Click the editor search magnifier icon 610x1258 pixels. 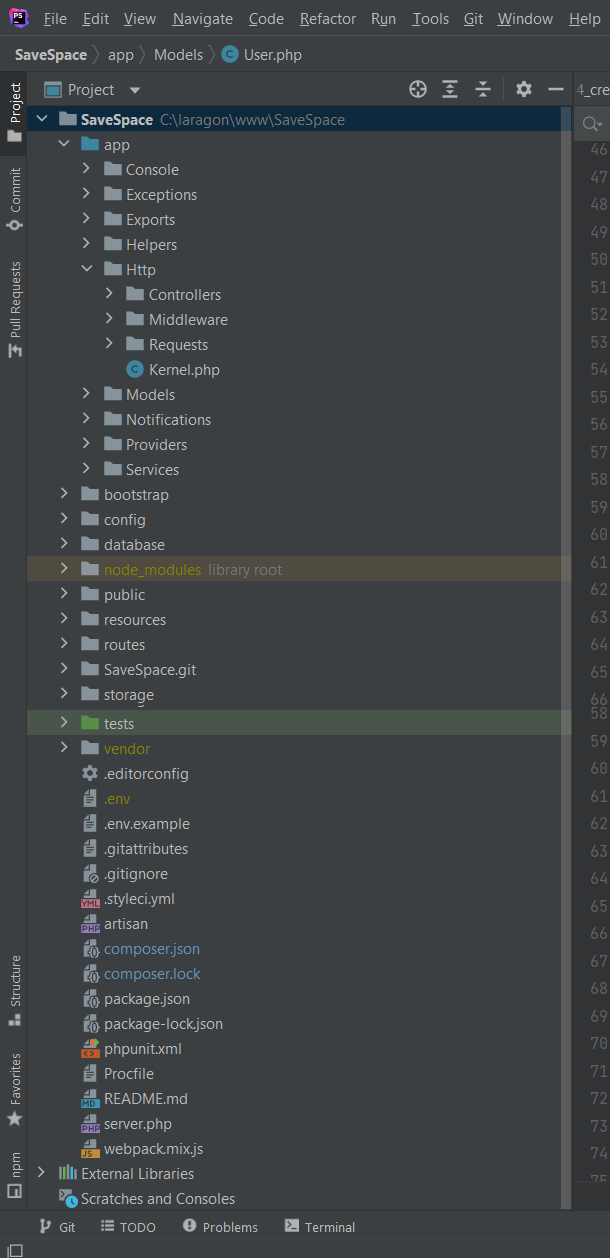coord(592,123)
